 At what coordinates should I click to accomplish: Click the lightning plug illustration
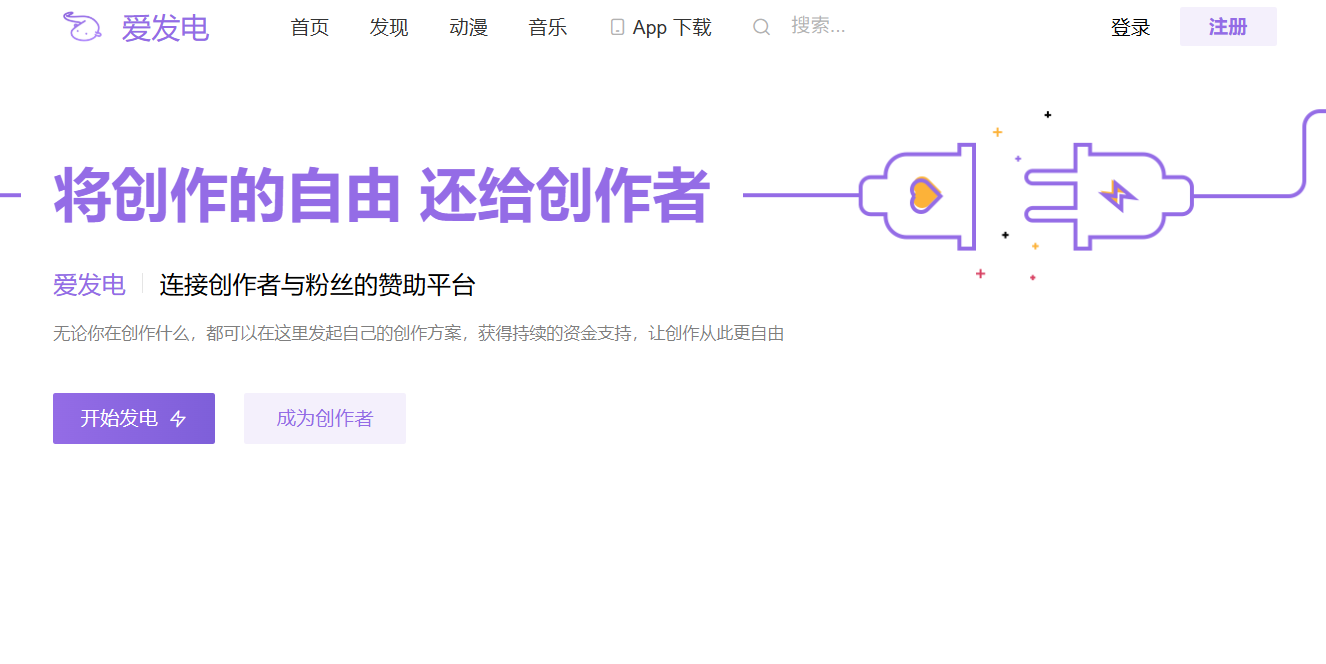pyautogui.click(x=1108, y=196)
